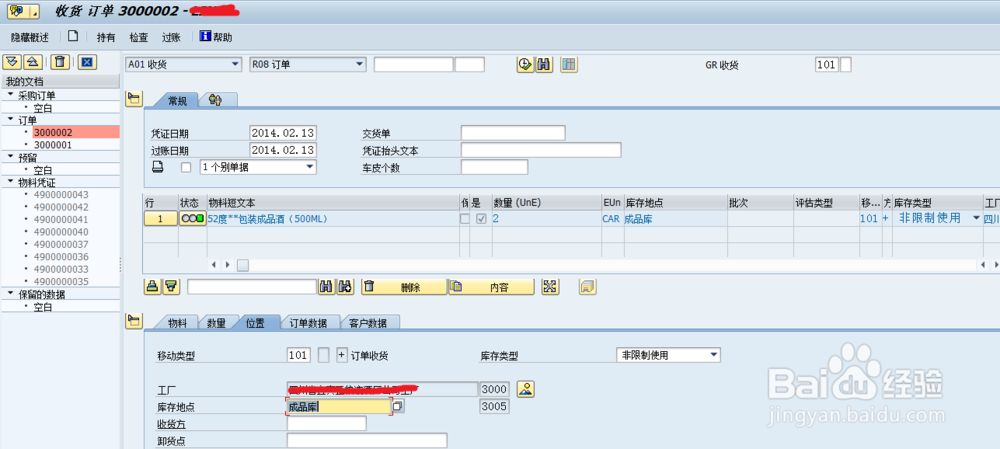The image size is (1000, 449).
Task: Click the 卸货点 unloading point field
Action: 367,441
